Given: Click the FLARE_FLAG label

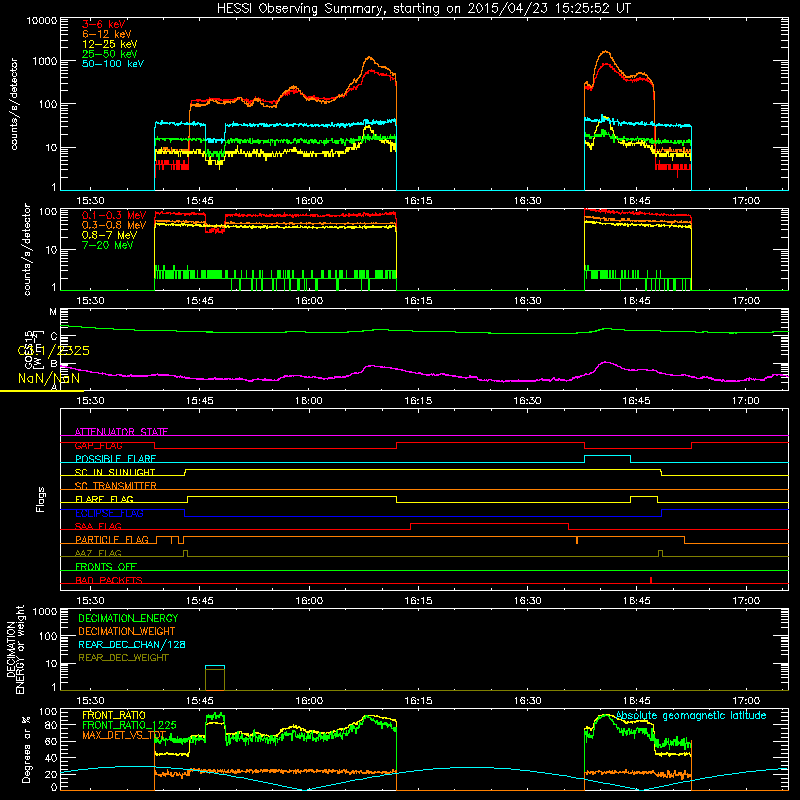Looking at the screenshot, I should point(104,499).
